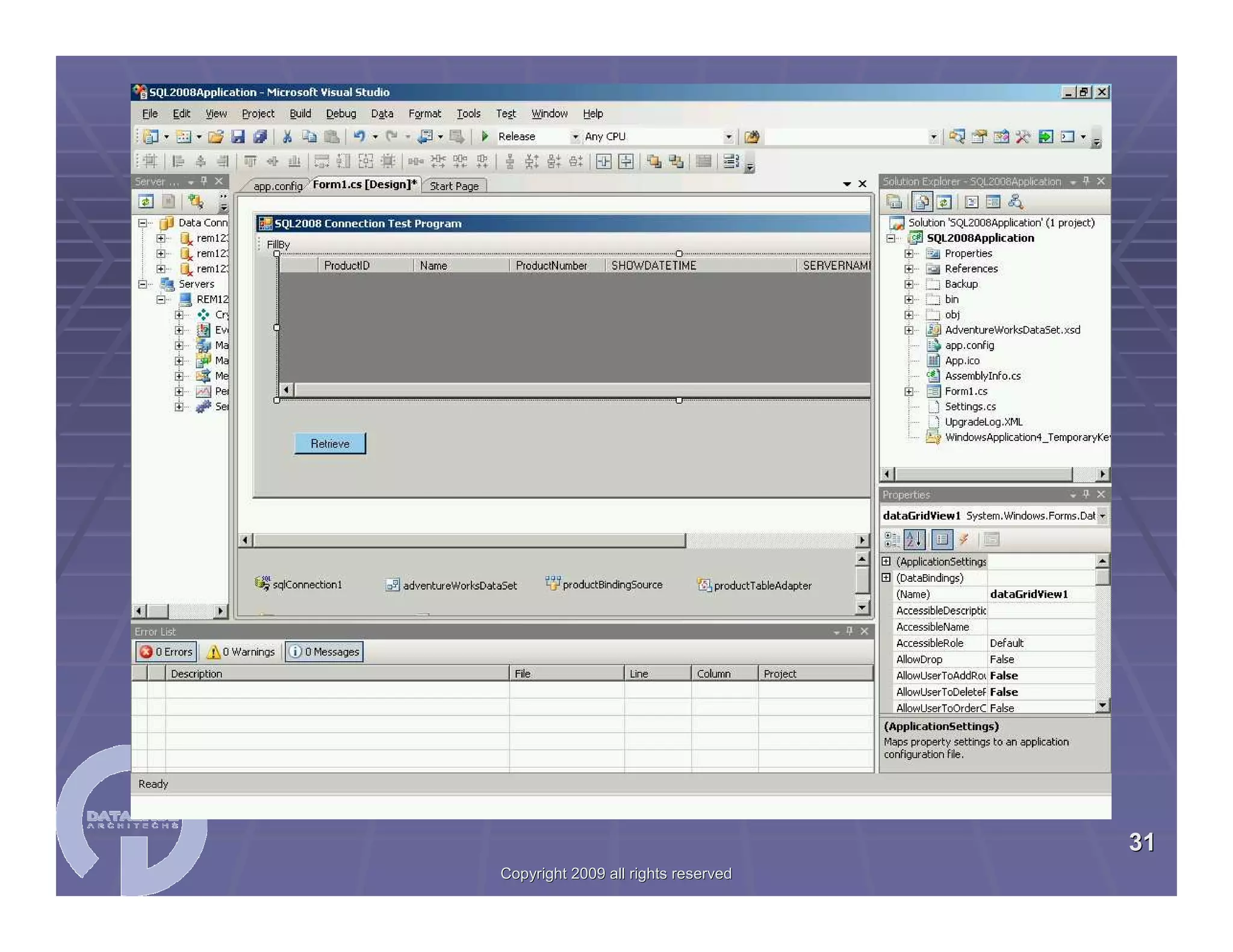Click the Cut scissors icon
The height and width of the screenshot is (952, 1233).
(x=287, y=137)
